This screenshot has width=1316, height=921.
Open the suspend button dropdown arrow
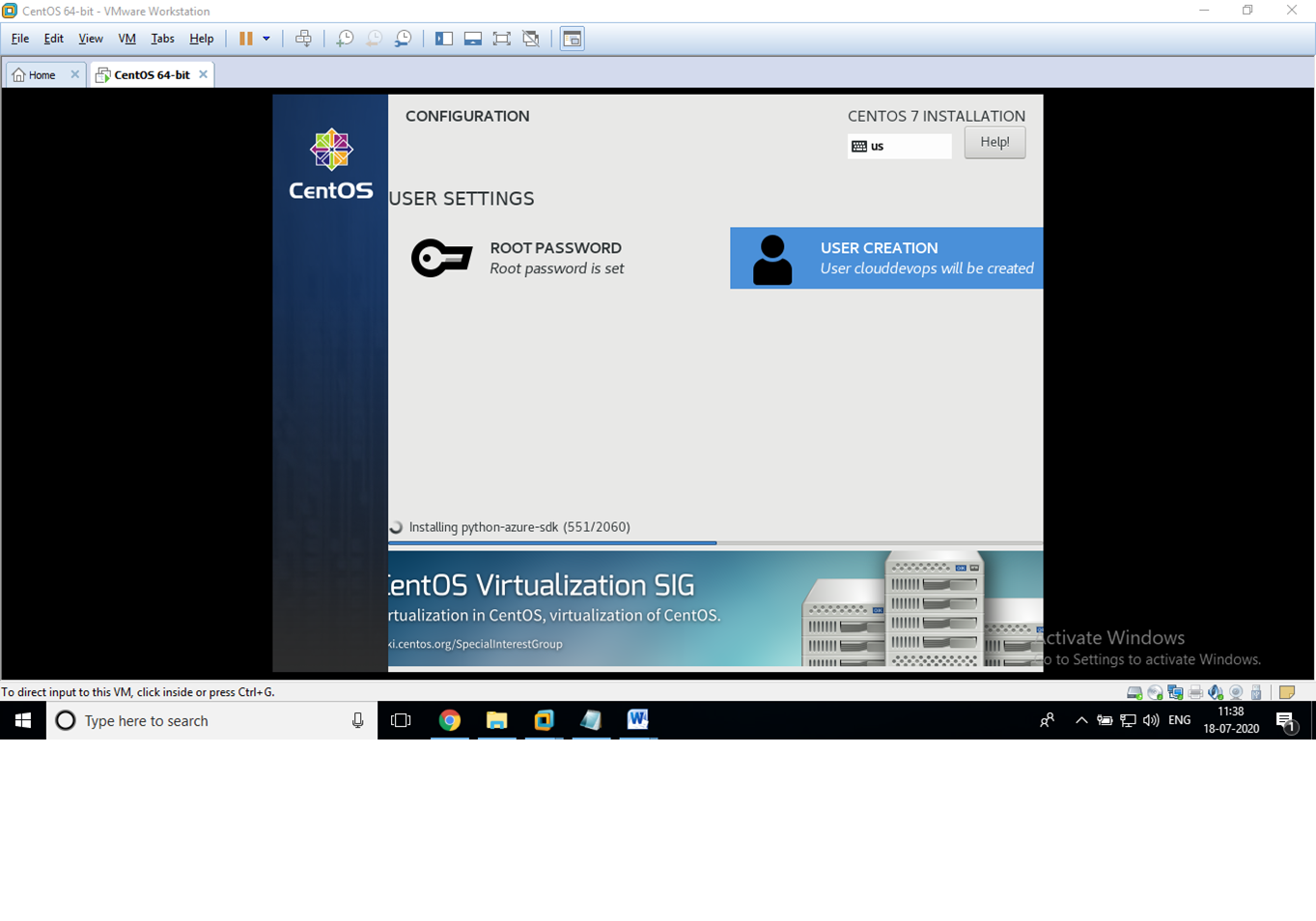[x=267, y=39]
